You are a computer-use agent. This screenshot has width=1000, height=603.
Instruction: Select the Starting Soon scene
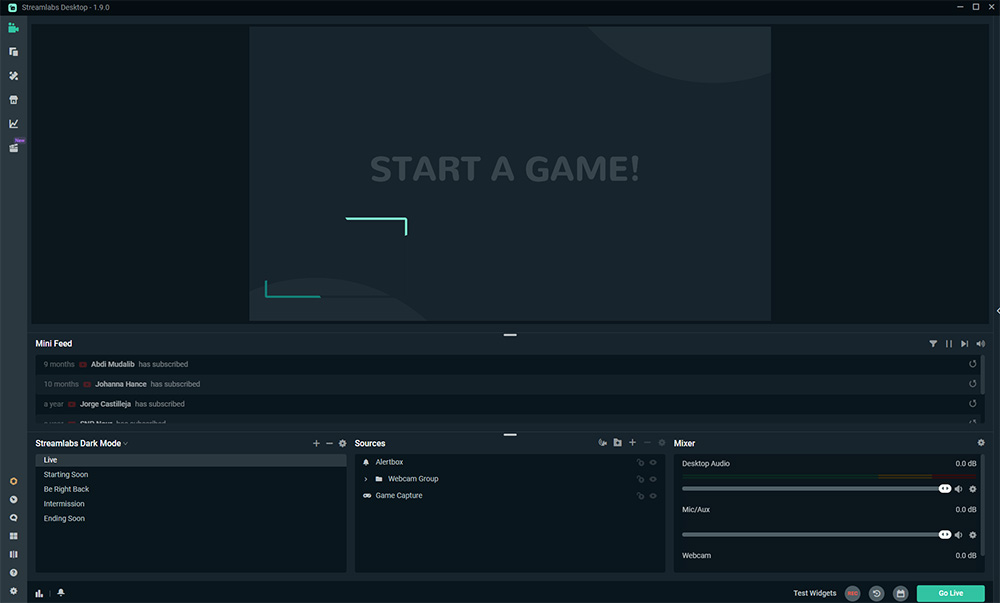[x=65, y=474]
